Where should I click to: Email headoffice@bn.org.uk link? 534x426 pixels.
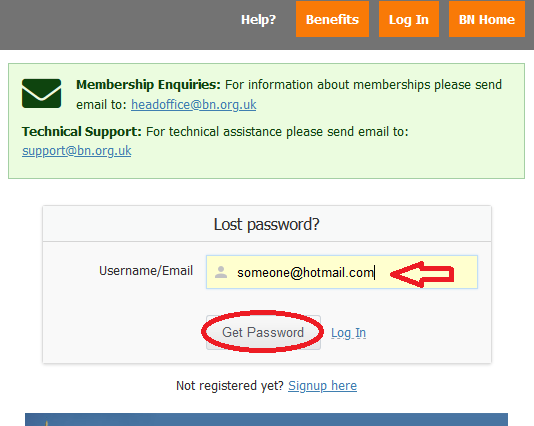(194, 105)
